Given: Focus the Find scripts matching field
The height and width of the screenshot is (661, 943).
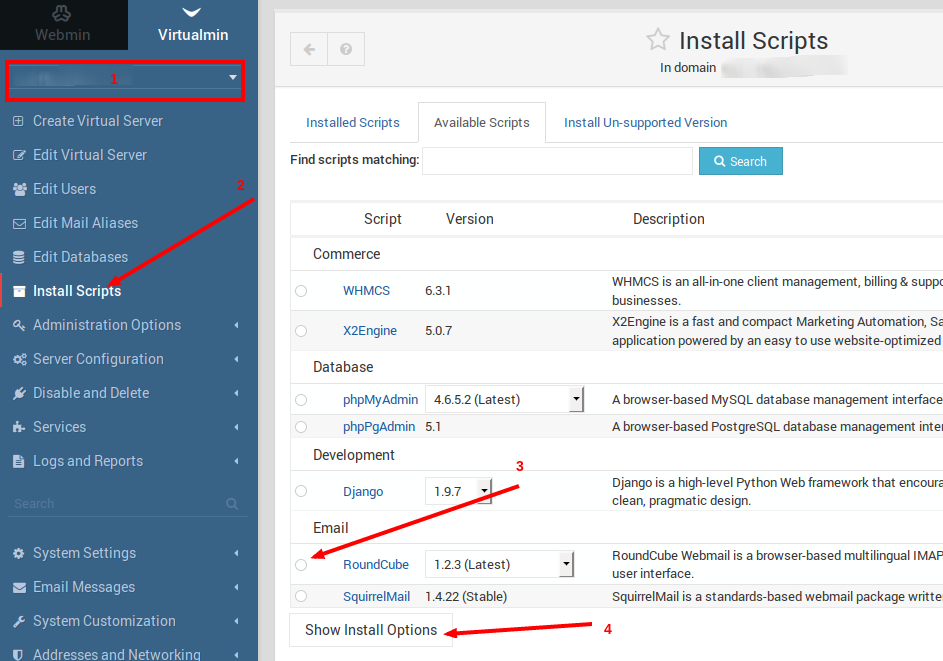Looking at the screenshot, I should [557, 161].
